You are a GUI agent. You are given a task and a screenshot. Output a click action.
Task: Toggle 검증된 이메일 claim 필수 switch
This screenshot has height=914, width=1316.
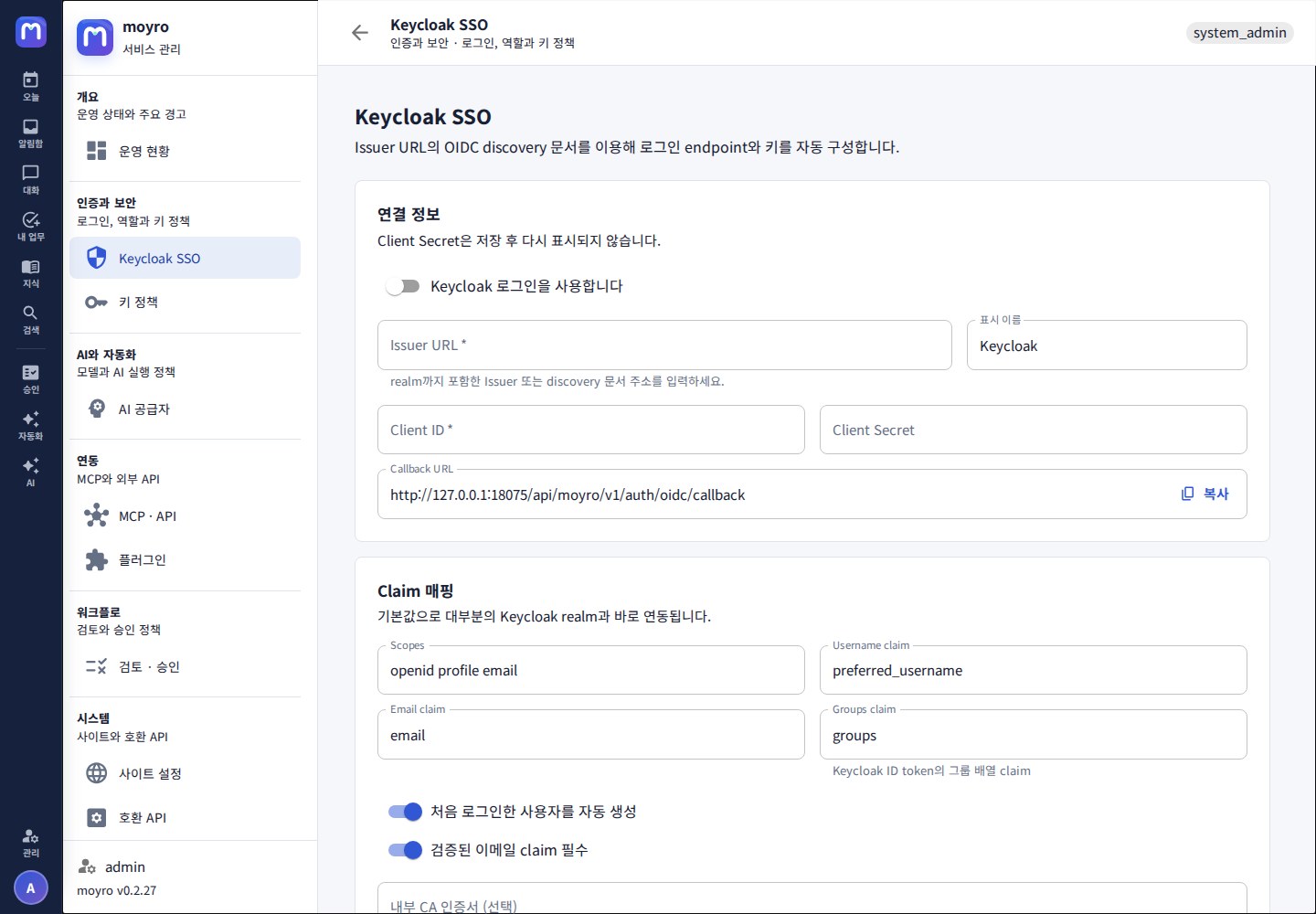(405, 850)
